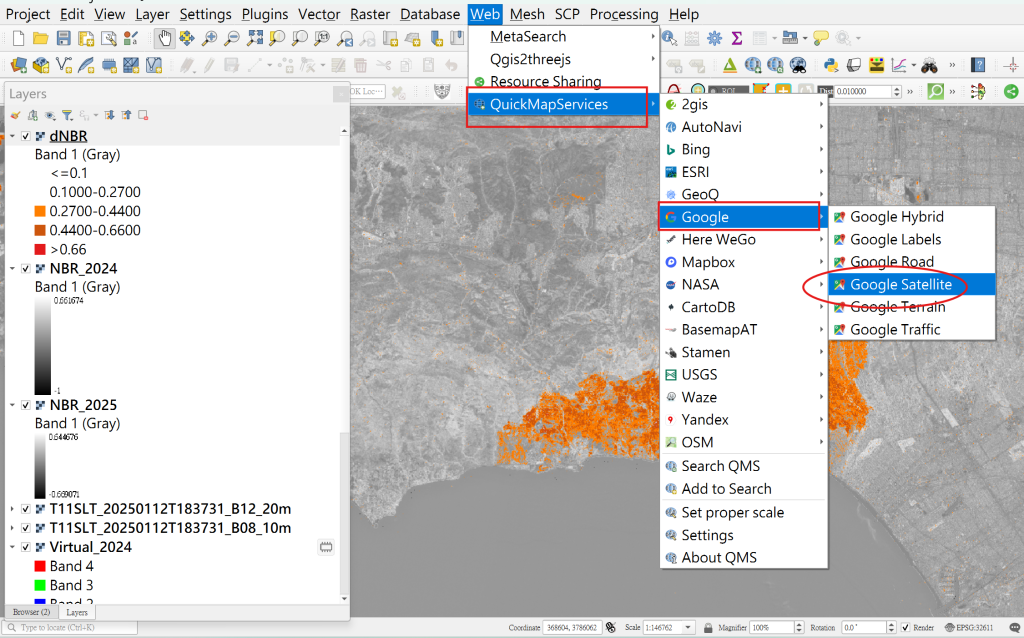Click the Zoom Last icon
Image resolution: width=1024 pixels, height=638 pixels.
coord(344,39)
